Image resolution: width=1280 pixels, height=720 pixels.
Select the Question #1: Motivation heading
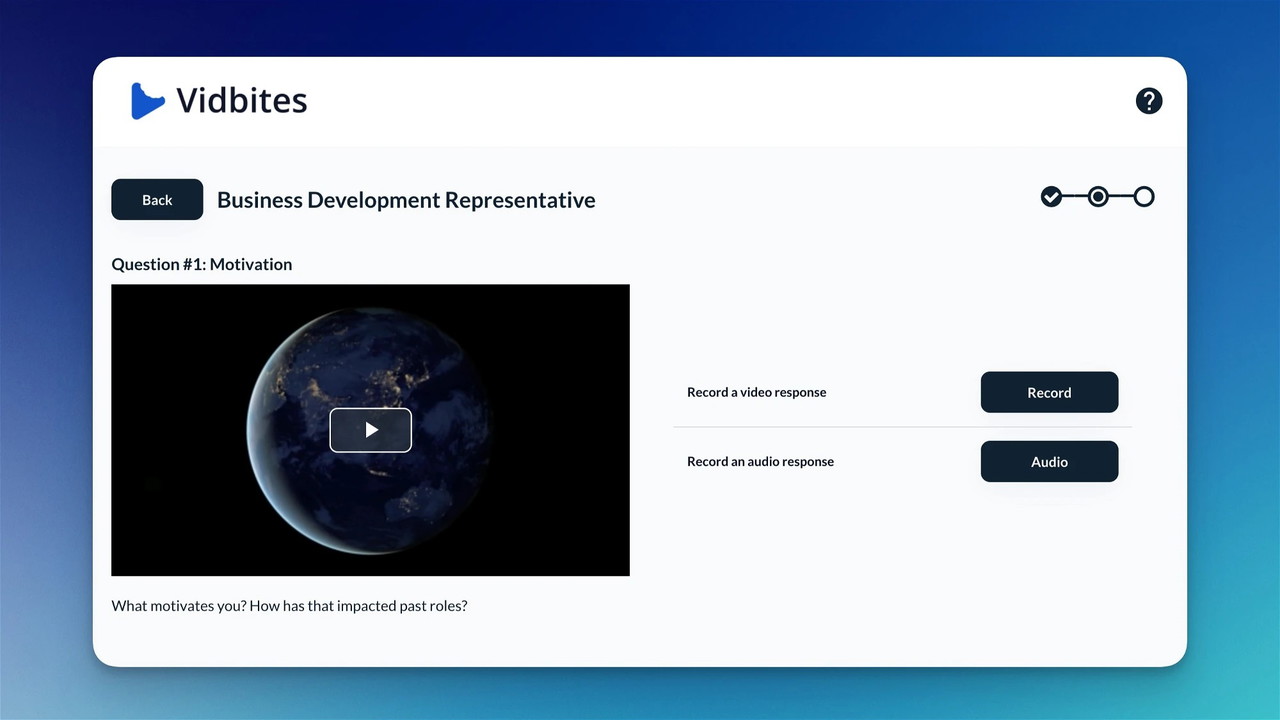pyautogui.click(x=202, y=264)
